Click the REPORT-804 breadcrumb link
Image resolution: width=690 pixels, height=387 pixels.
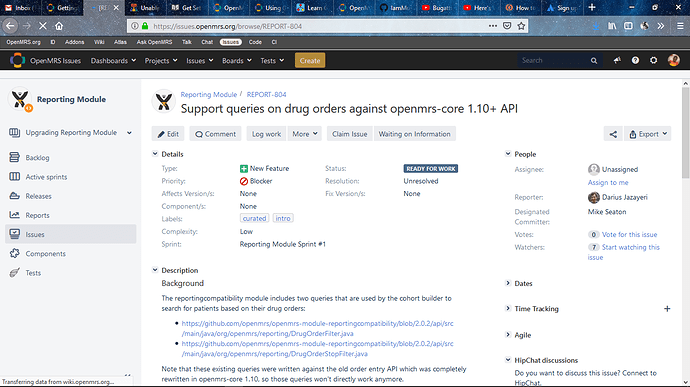(x=266, y=95)
